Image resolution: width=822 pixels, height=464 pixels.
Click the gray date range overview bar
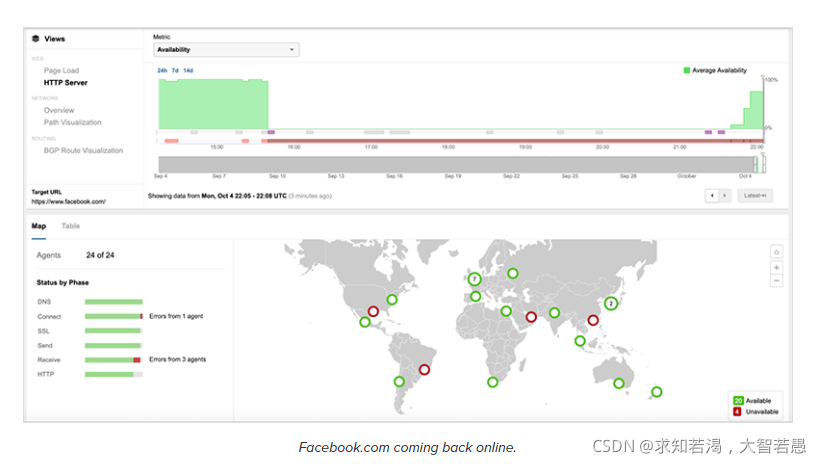coord(456,164)
